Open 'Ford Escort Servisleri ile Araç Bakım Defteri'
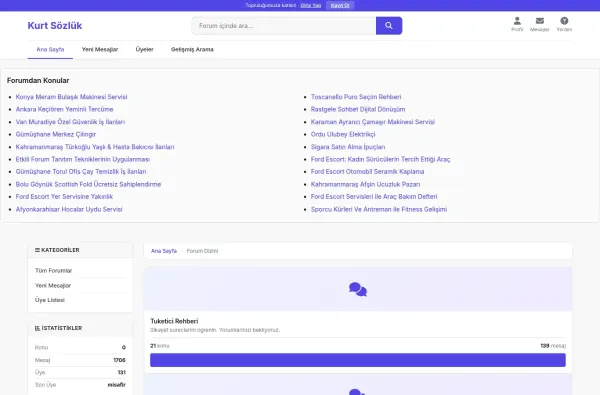Viewport: 600px width, 395px height. point(374,196)
